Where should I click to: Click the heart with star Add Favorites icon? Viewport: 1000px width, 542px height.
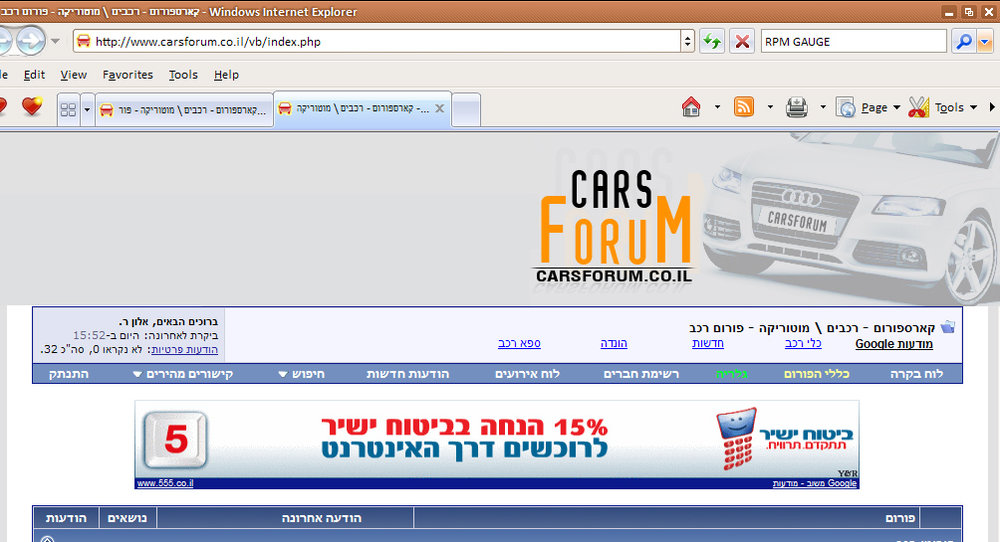tap(32, 106)
